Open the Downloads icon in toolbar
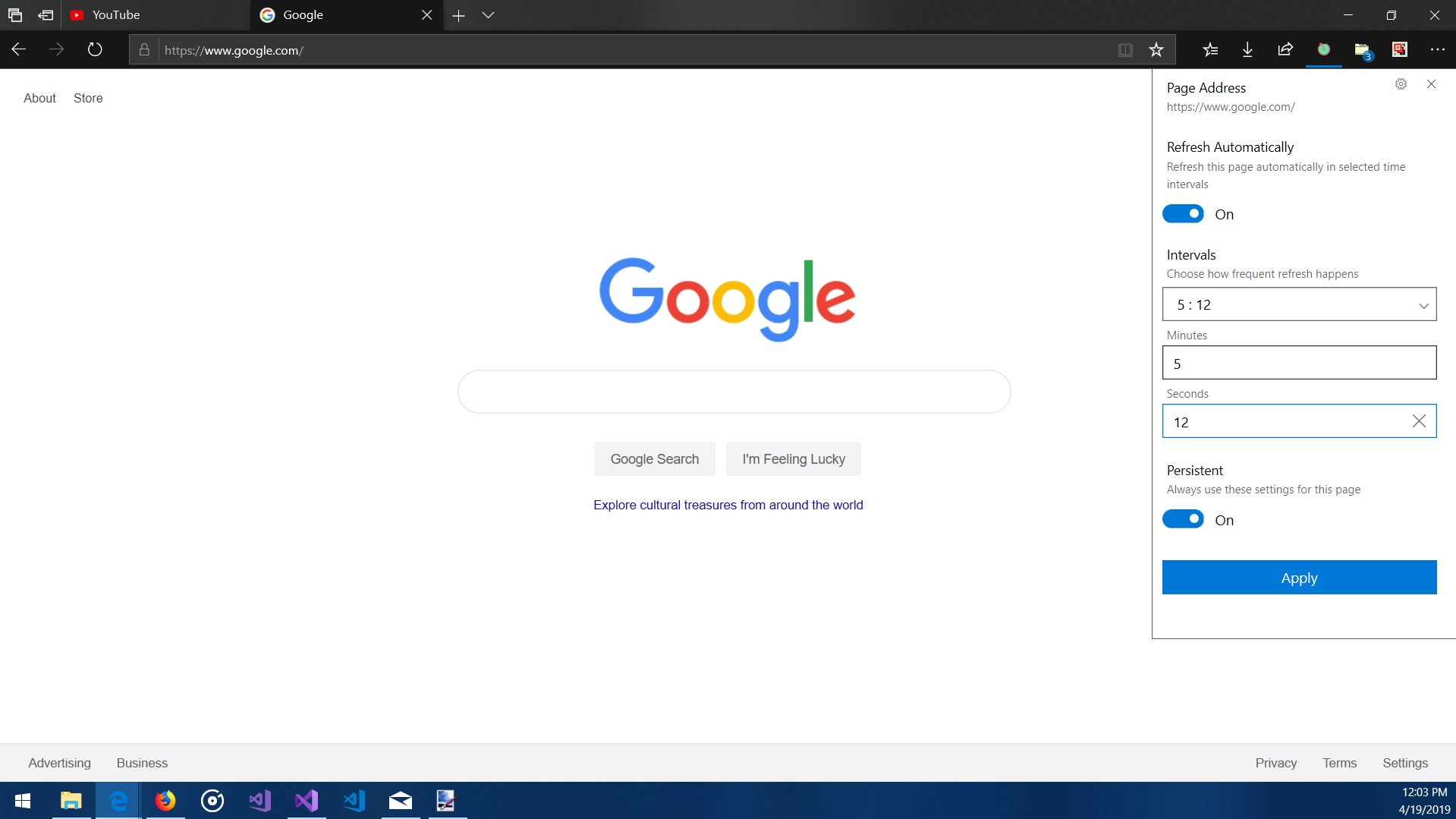The image size is (1456, 819). pyautogui.click(x=1247, y=50)
